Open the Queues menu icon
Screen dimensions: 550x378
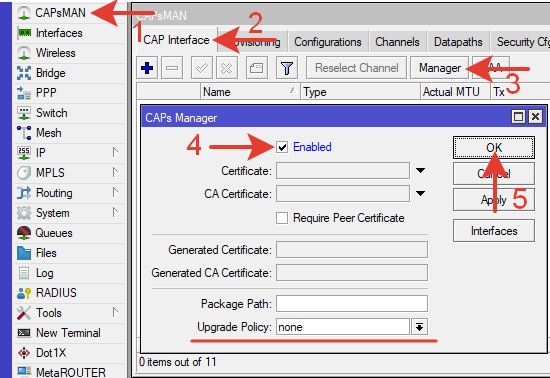24,233
